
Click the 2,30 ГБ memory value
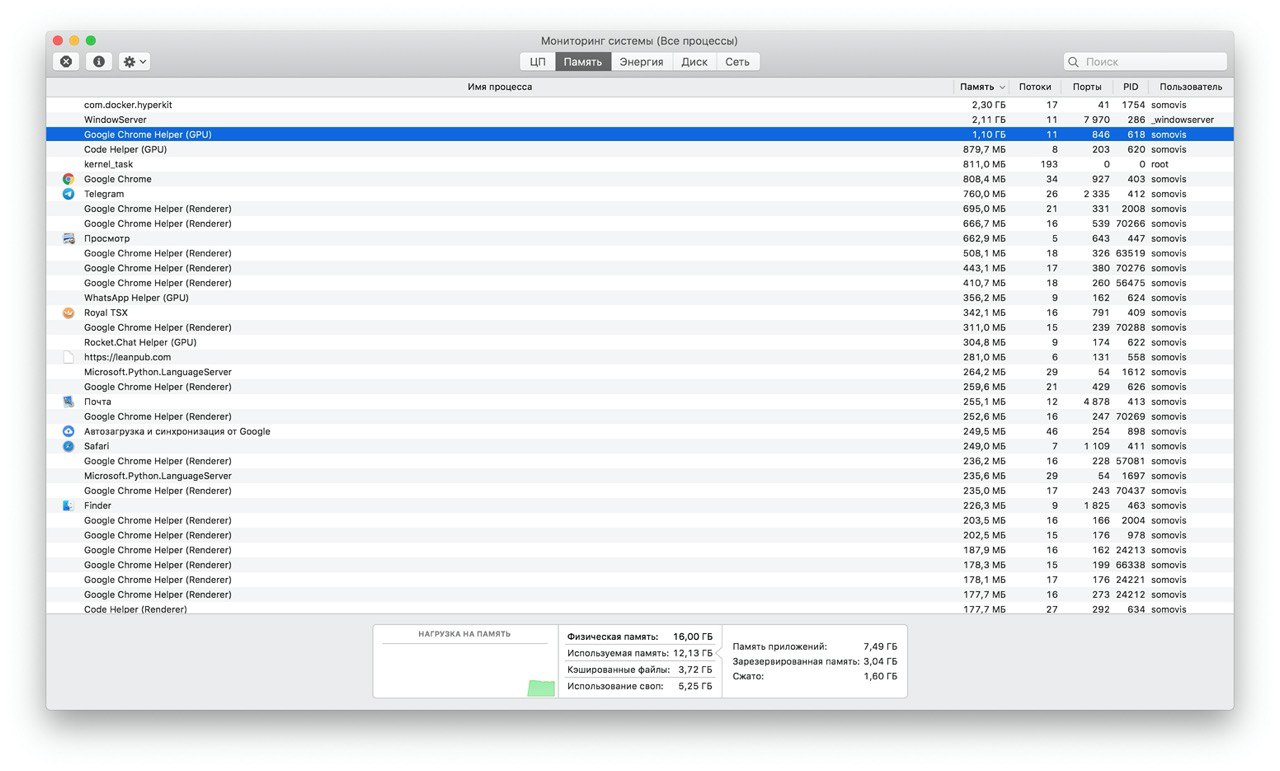988,105
